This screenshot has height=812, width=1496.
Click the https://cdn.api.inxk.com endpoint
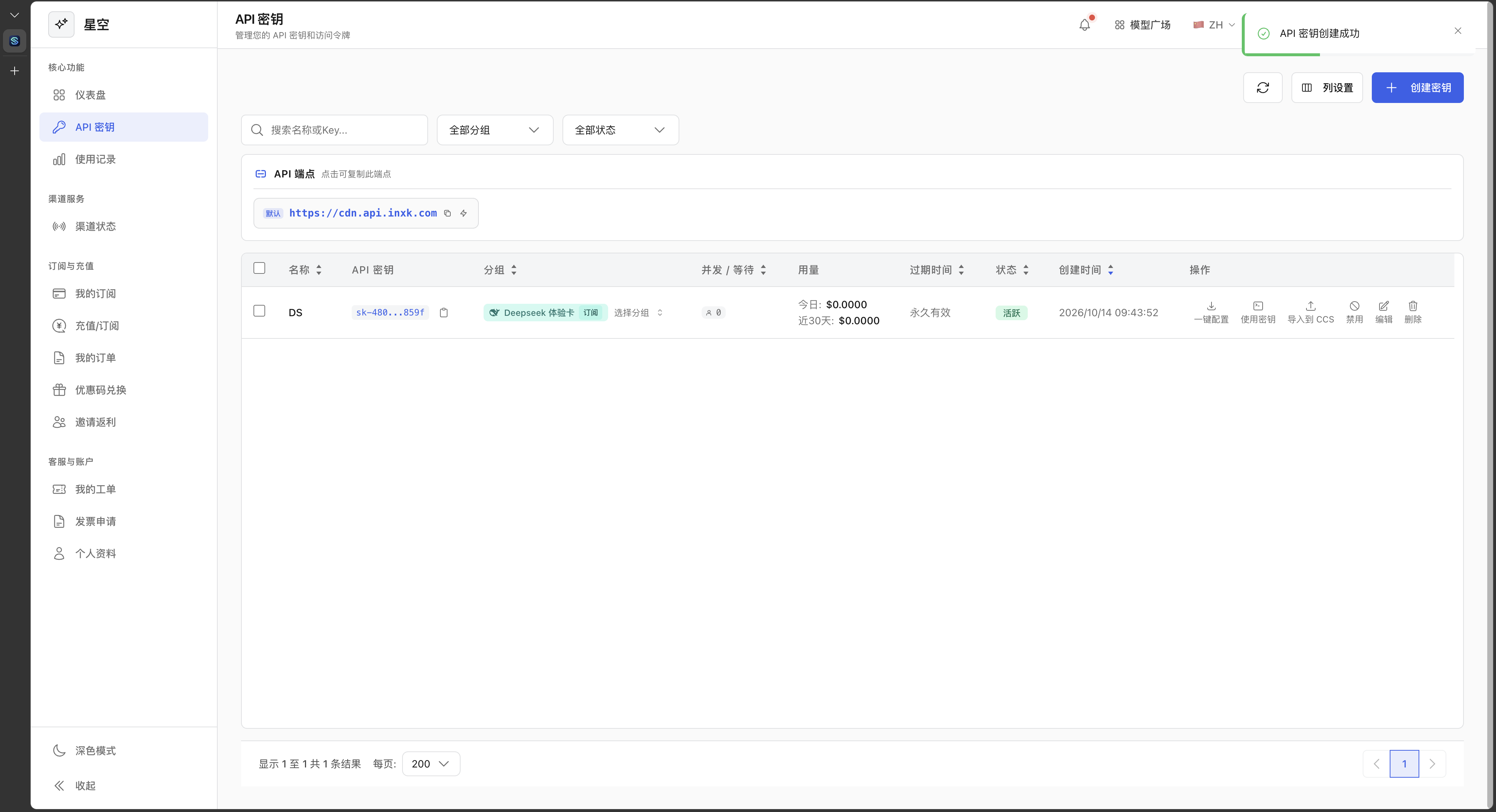click(x=363, y=213)
